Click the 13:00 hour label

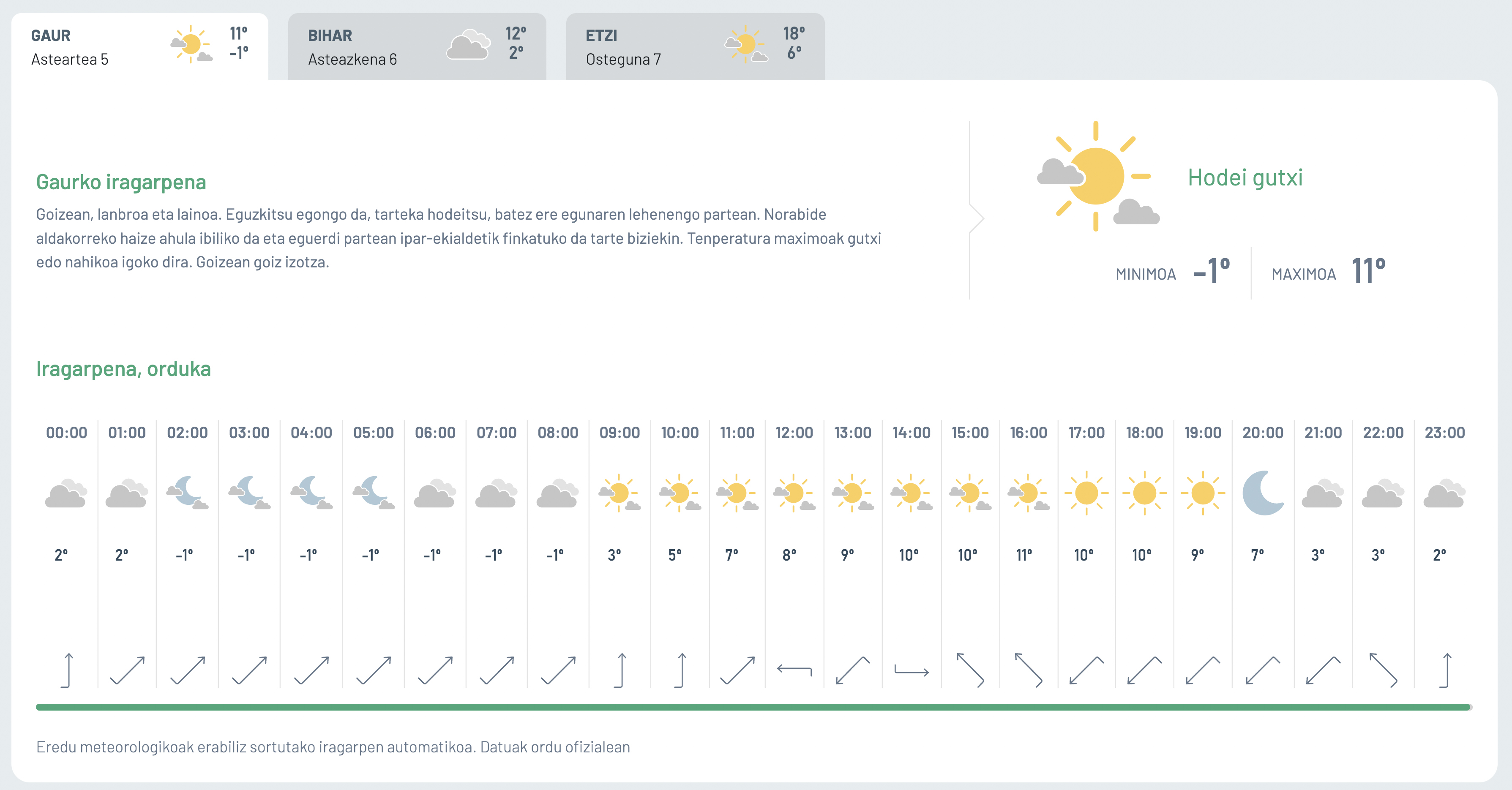[853, 433]
